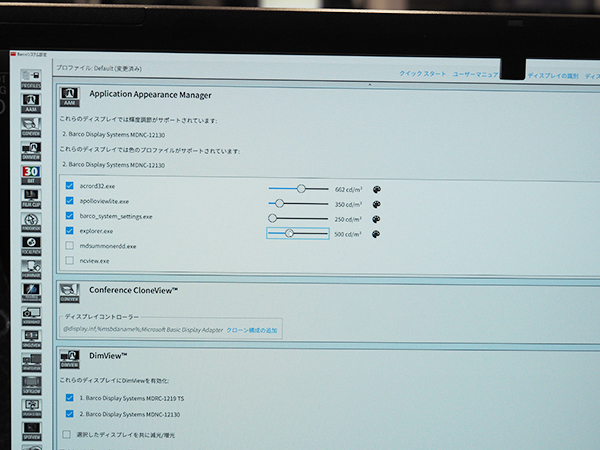
Task: Open the ディスプレイの識別 link
Action: tap(552, 76)
